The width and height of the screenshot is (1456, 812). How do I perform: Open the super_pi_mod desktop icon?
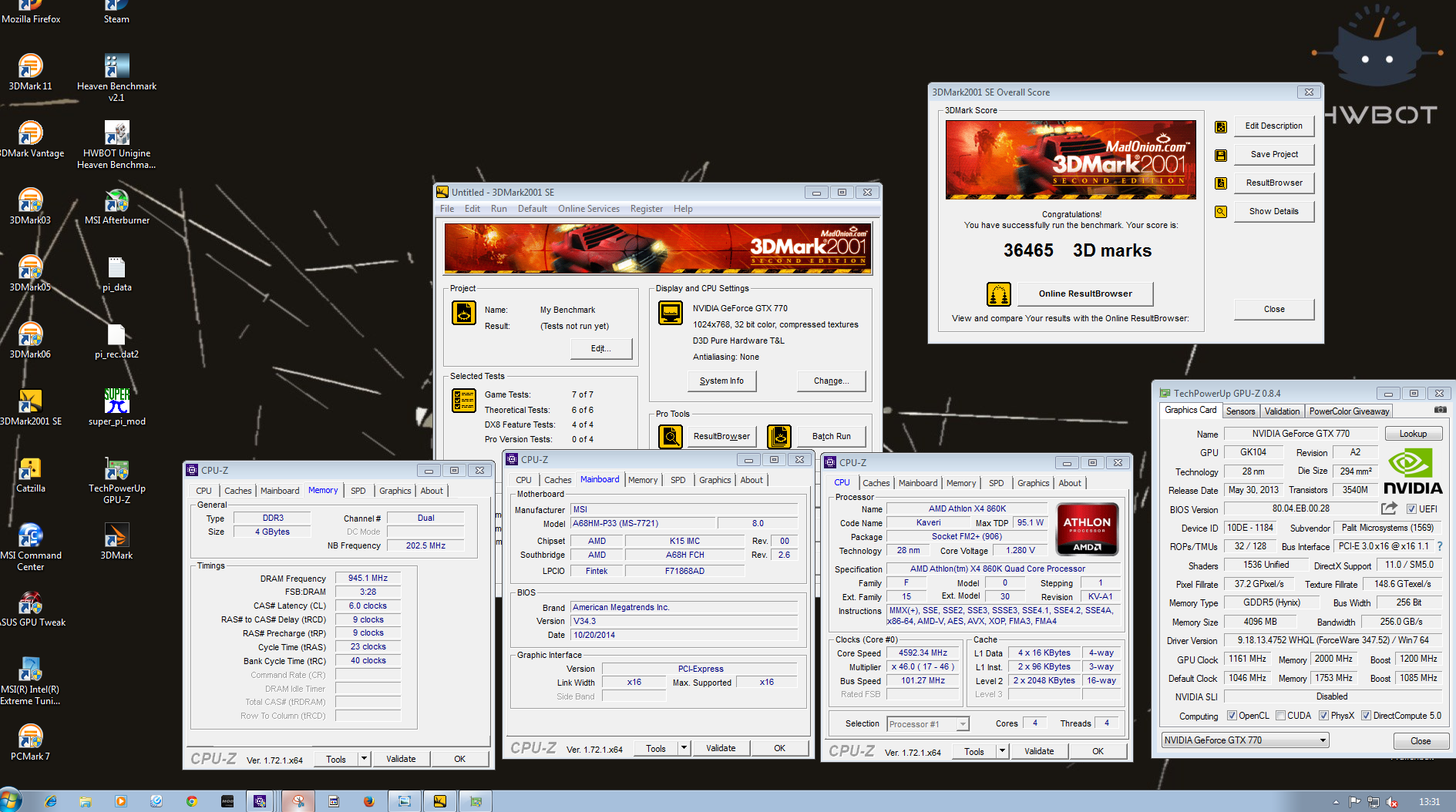[x=116, y=407]
